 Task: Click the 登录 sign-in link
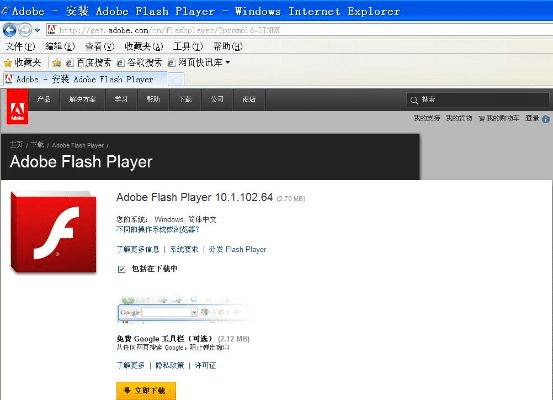(x=532, y=118)
